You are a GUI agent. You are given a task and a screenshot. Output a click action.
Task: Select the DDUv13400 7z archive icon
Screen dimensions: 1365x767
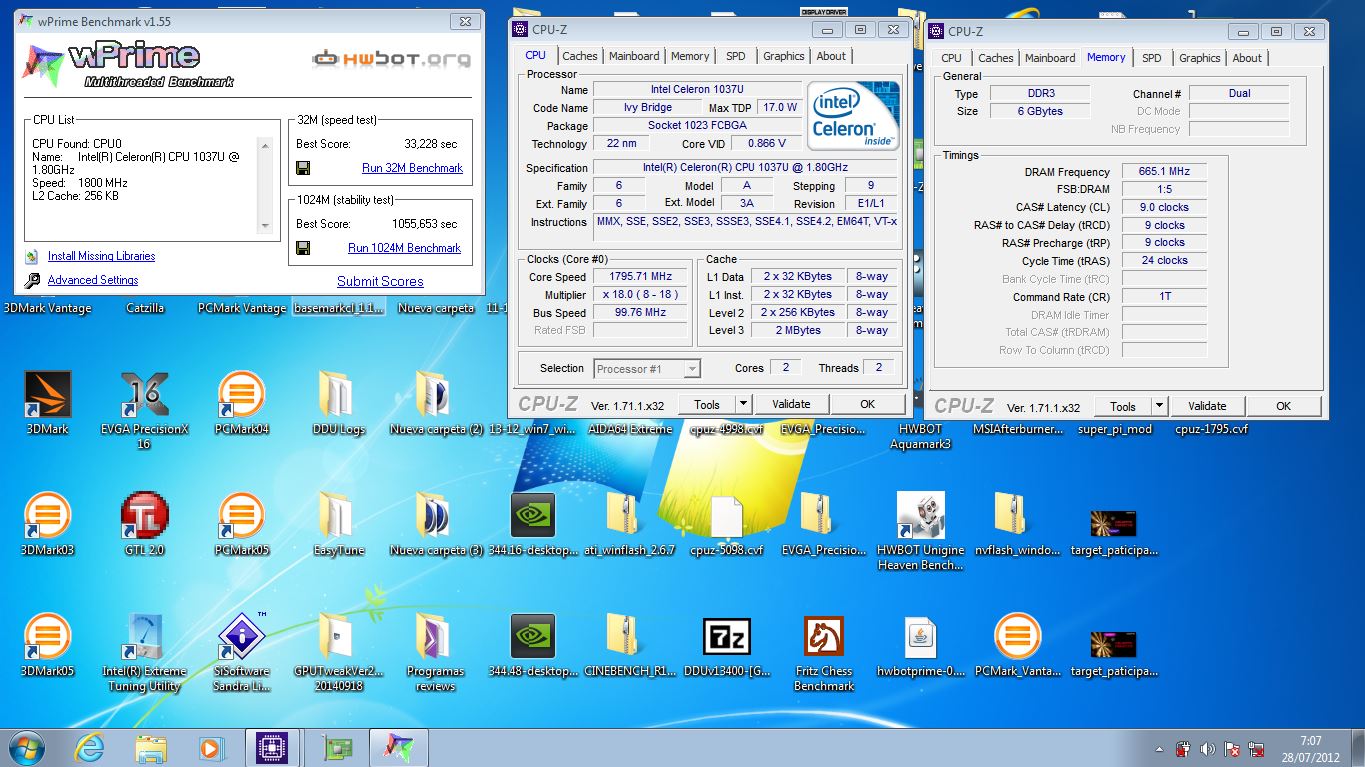[726, 636]
